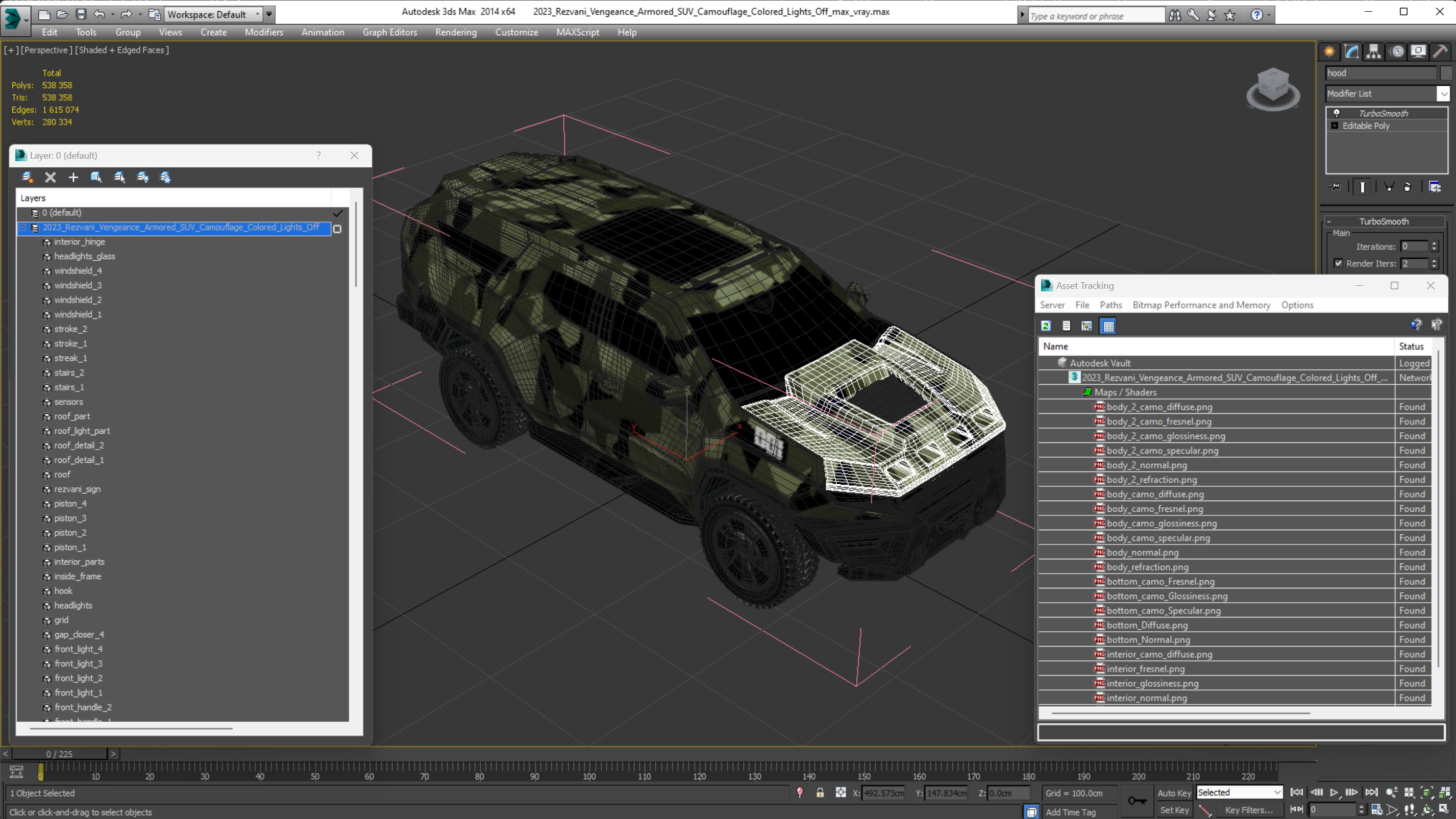This screenshot has height=819, width=1456.
Task: Click the Create New Layer icon in the Layer dialog
Action: coord(27,178)
